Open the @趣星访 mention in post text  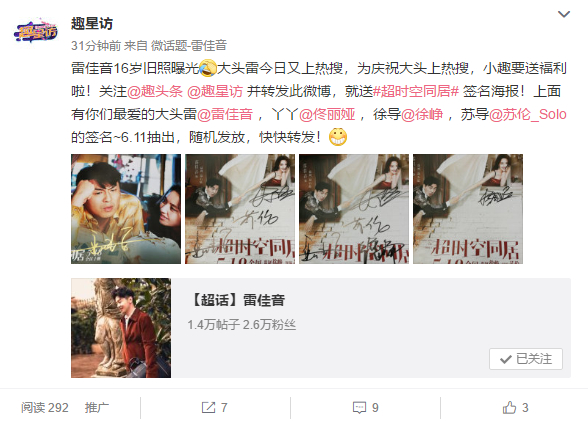[x=215, y=92]
